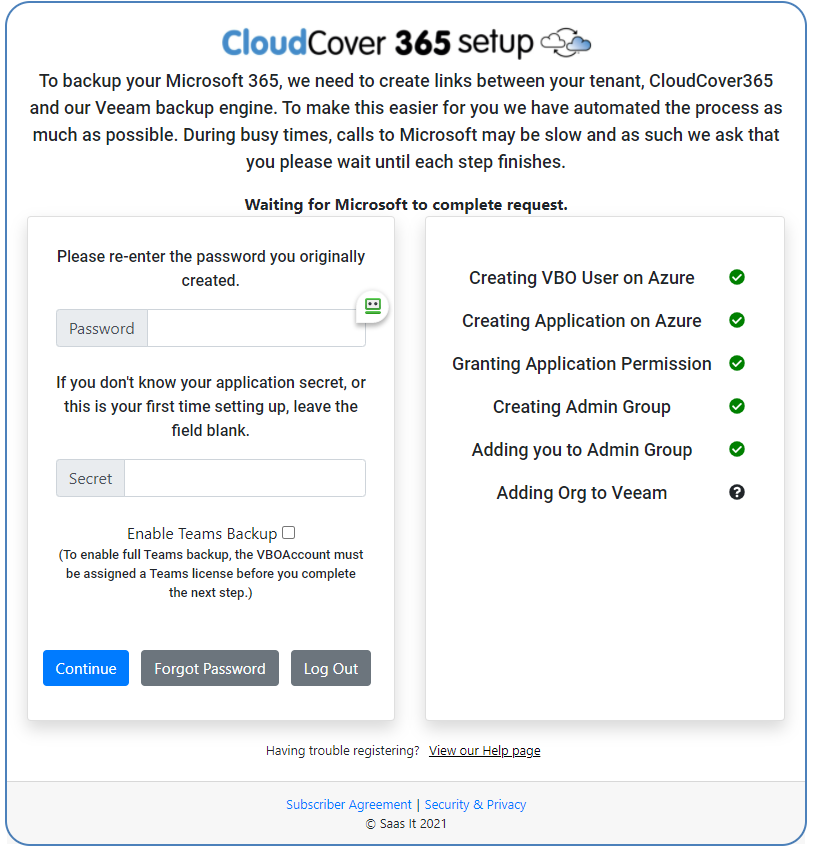Focus the Secret input field
The image size is (815, 846).
coord(245,478)
